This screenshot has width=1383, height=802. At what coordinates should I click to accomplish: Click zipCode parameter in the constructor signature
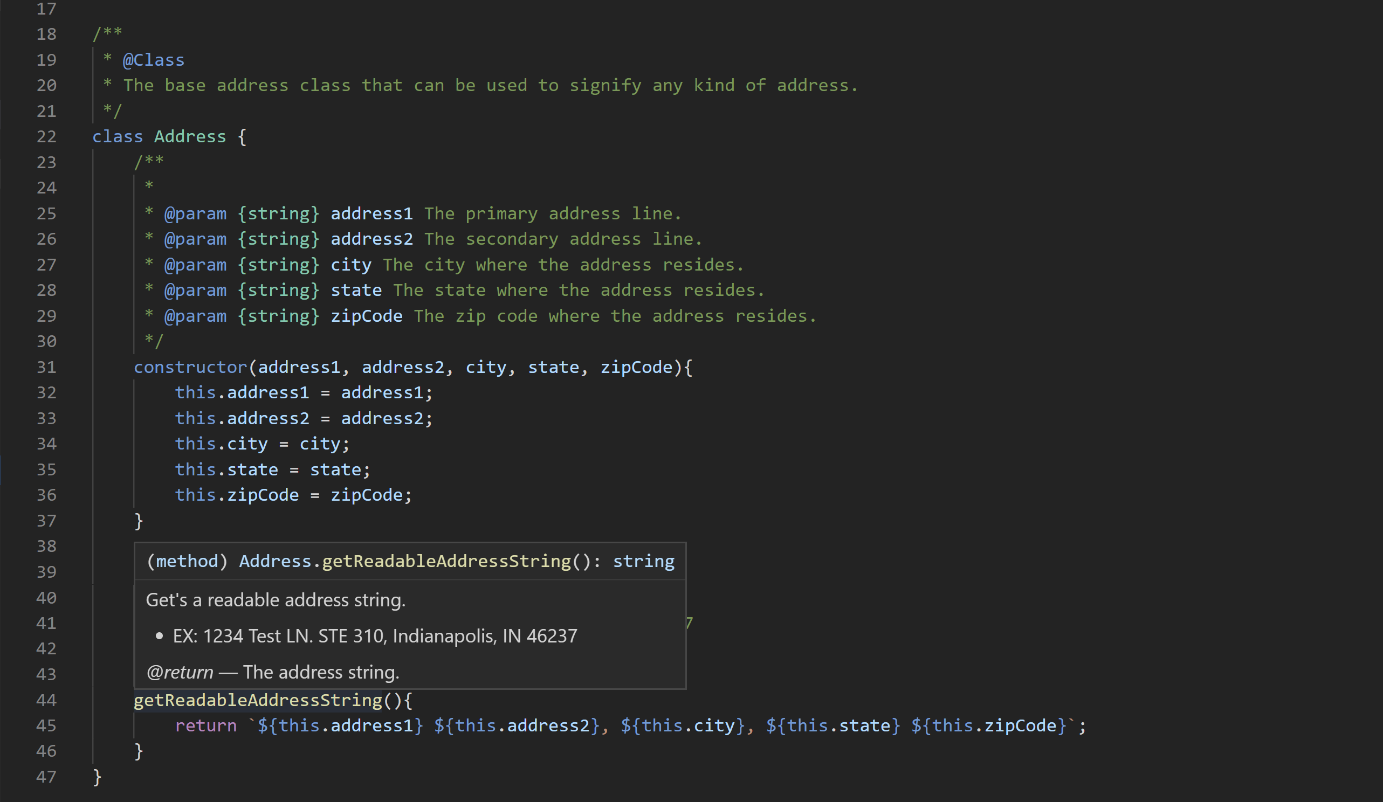[636, 367]
